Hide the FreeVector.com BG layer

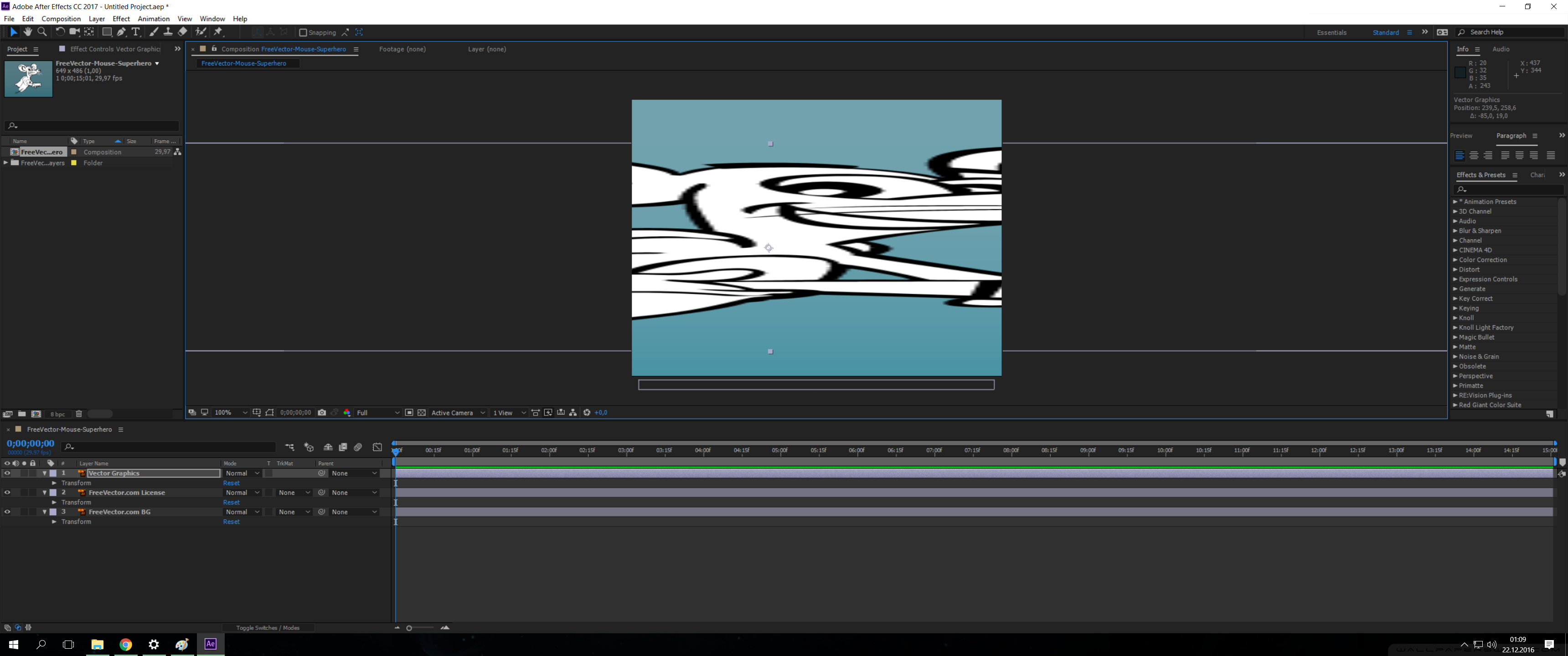click(x=7, y=512)
